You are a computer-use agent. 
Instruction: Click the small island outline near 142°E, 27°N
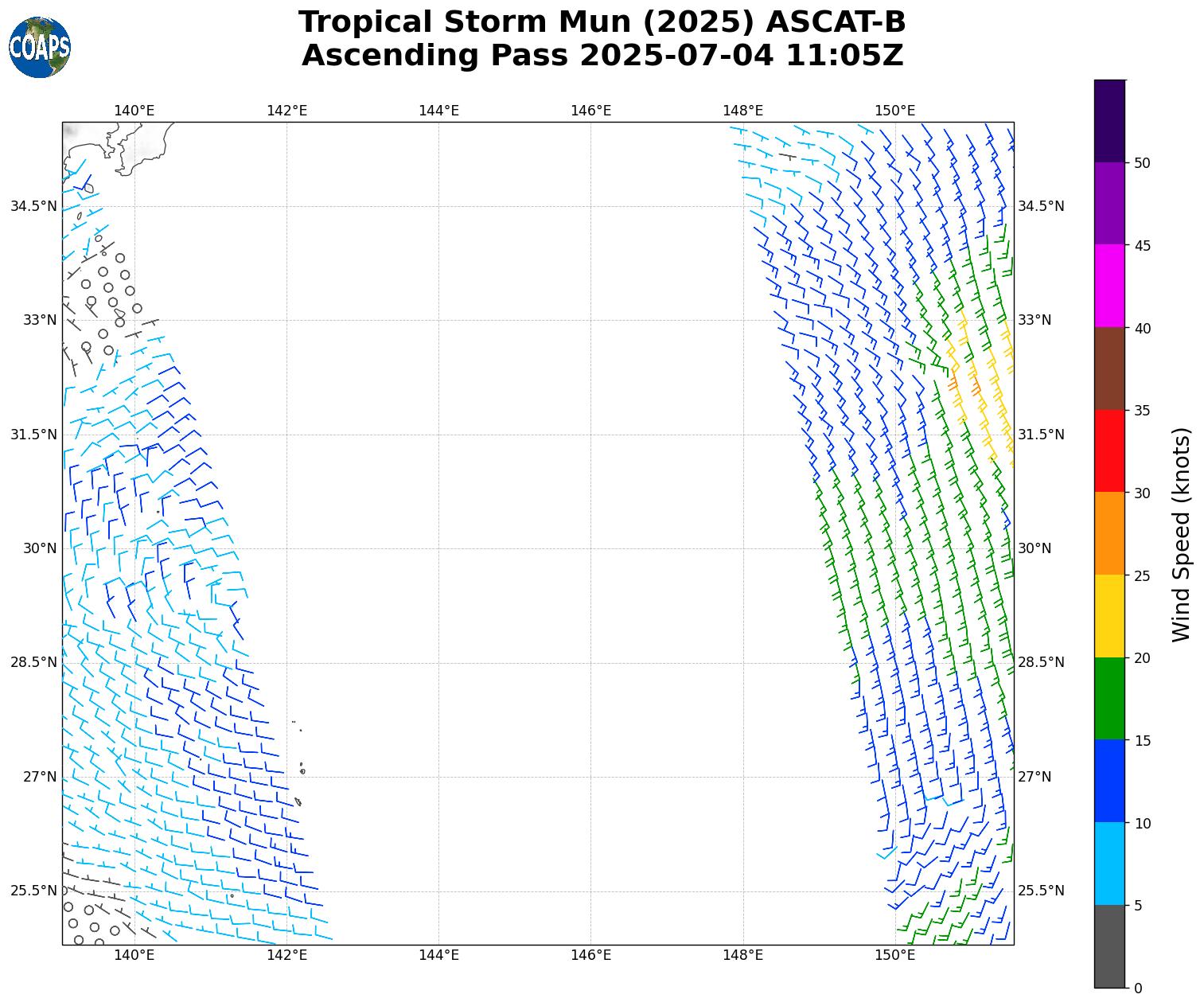[x=302, y=770]
